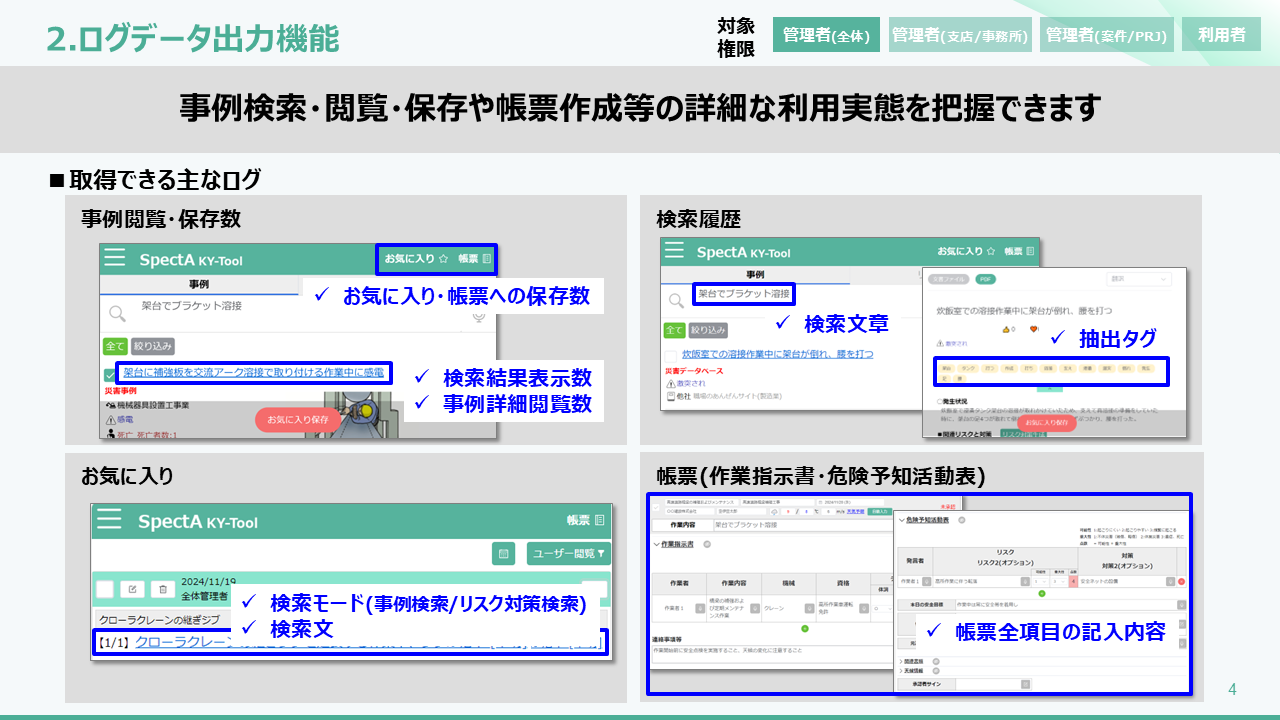This screenshot has width=1280, height=720.
Task: Click magnifier icon in 検索履歴 panel
Action: click(676, 299)
